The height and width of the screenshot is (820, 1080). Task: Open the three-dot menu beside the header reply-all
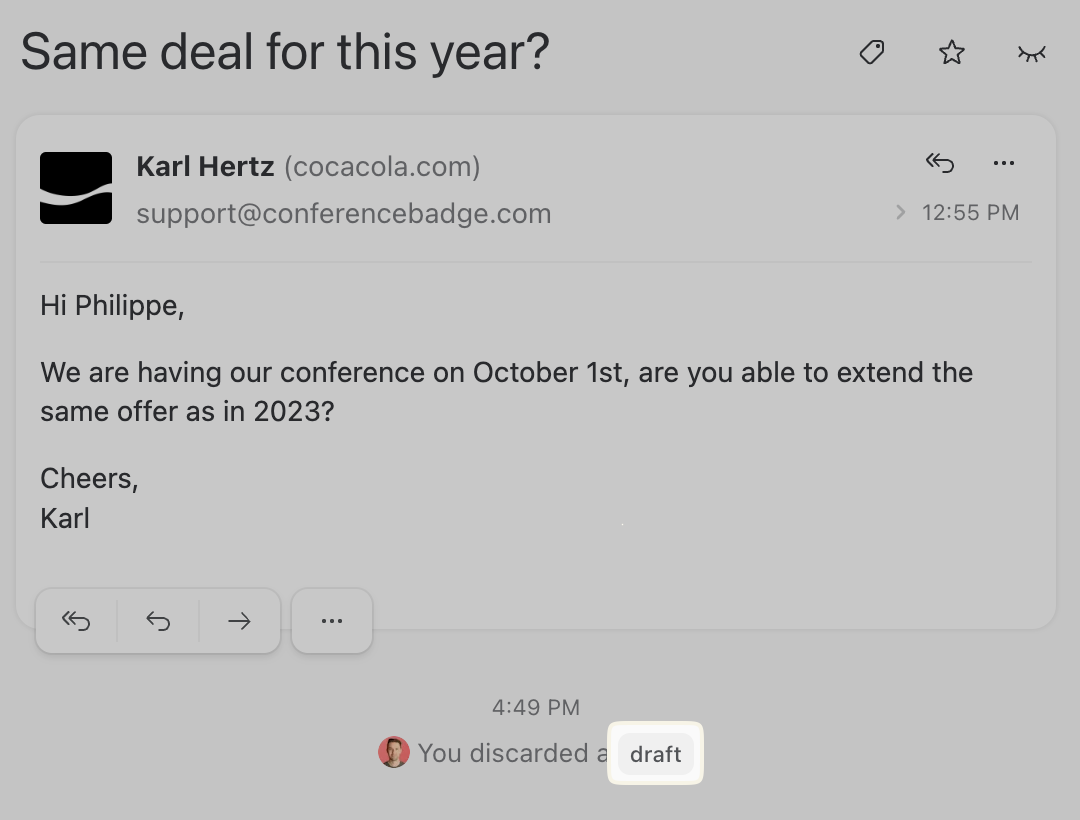(1004, 163)
